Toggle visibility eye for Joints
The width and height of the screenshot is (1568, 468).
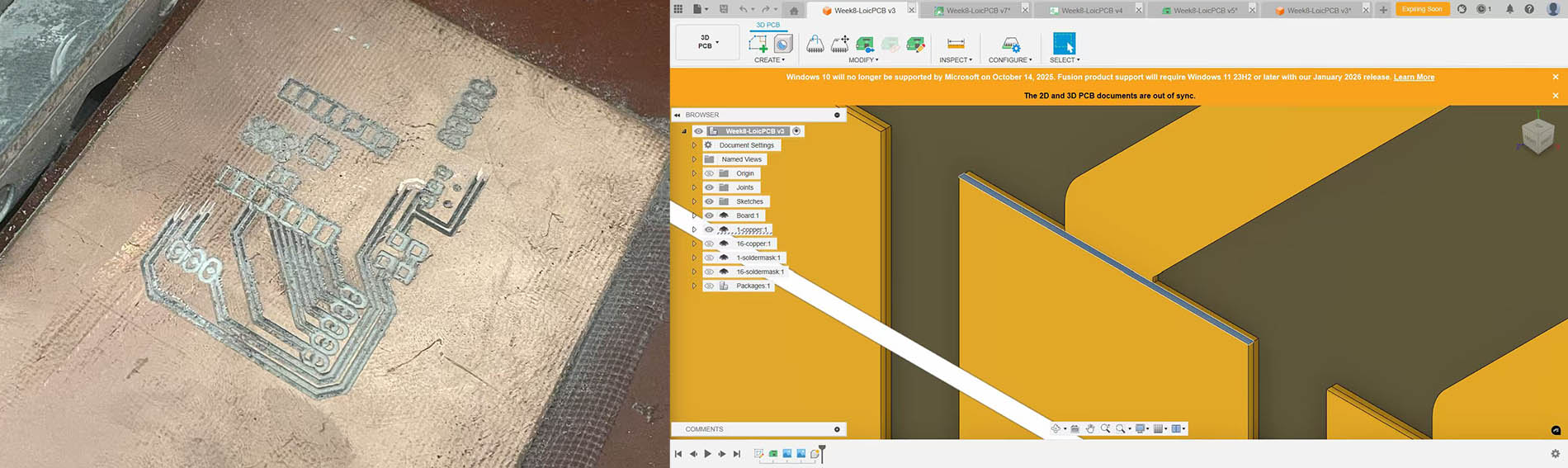709,187
